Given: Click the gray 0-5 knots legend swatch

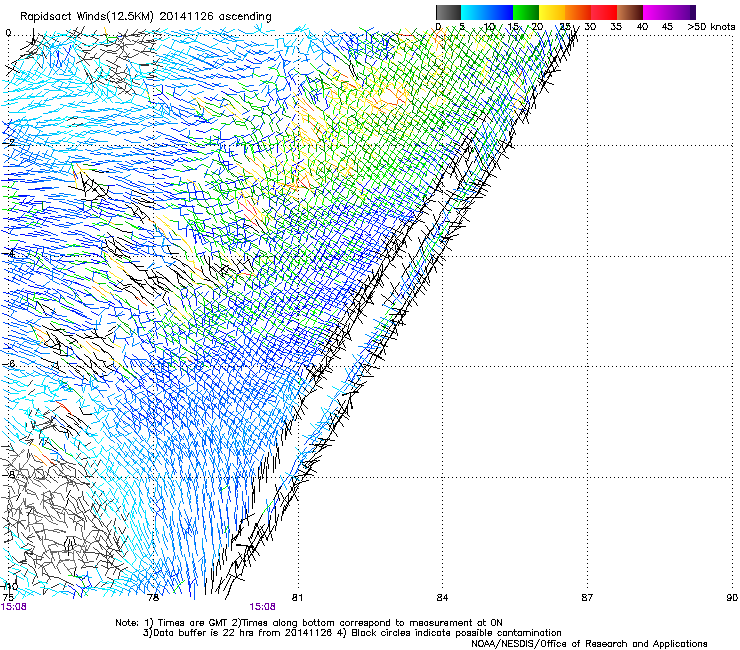Looking at the screenshot, I should coord(448,12).
